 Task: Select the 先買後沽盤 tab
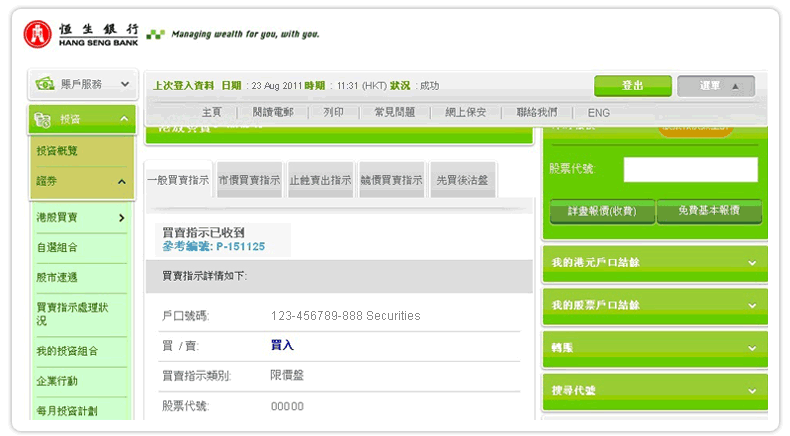click(463, 180)
